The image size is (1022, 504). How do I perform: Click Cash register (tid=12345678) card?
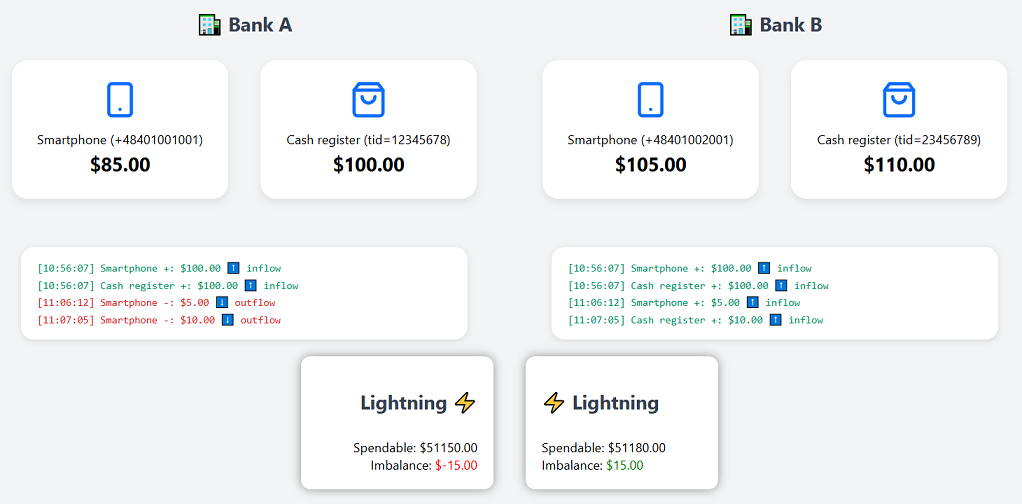click(x=368, y=129)
